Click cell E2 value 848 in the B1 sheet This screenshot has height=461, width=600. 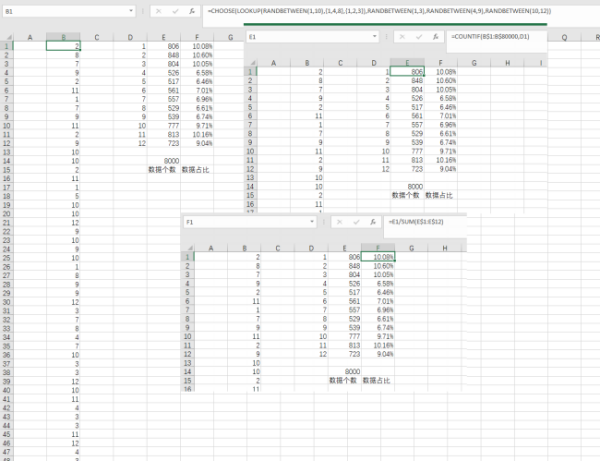point(163,55)
